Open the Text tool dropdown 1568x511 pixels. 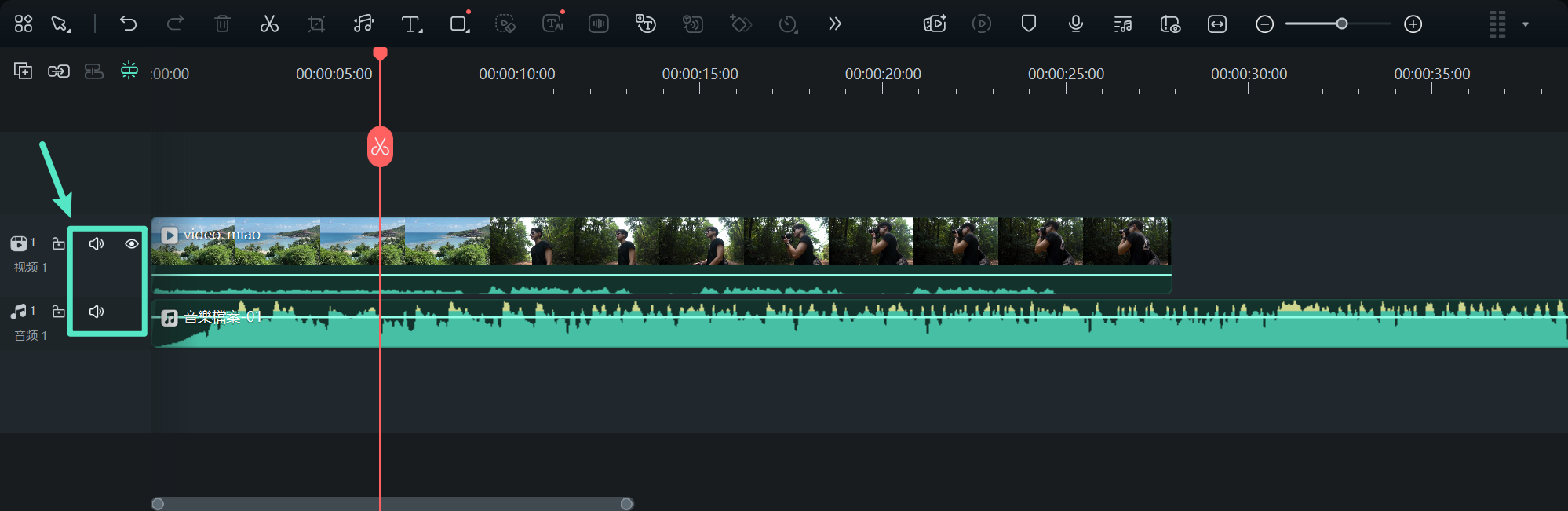pyautogui.click(x=411, y=24)
